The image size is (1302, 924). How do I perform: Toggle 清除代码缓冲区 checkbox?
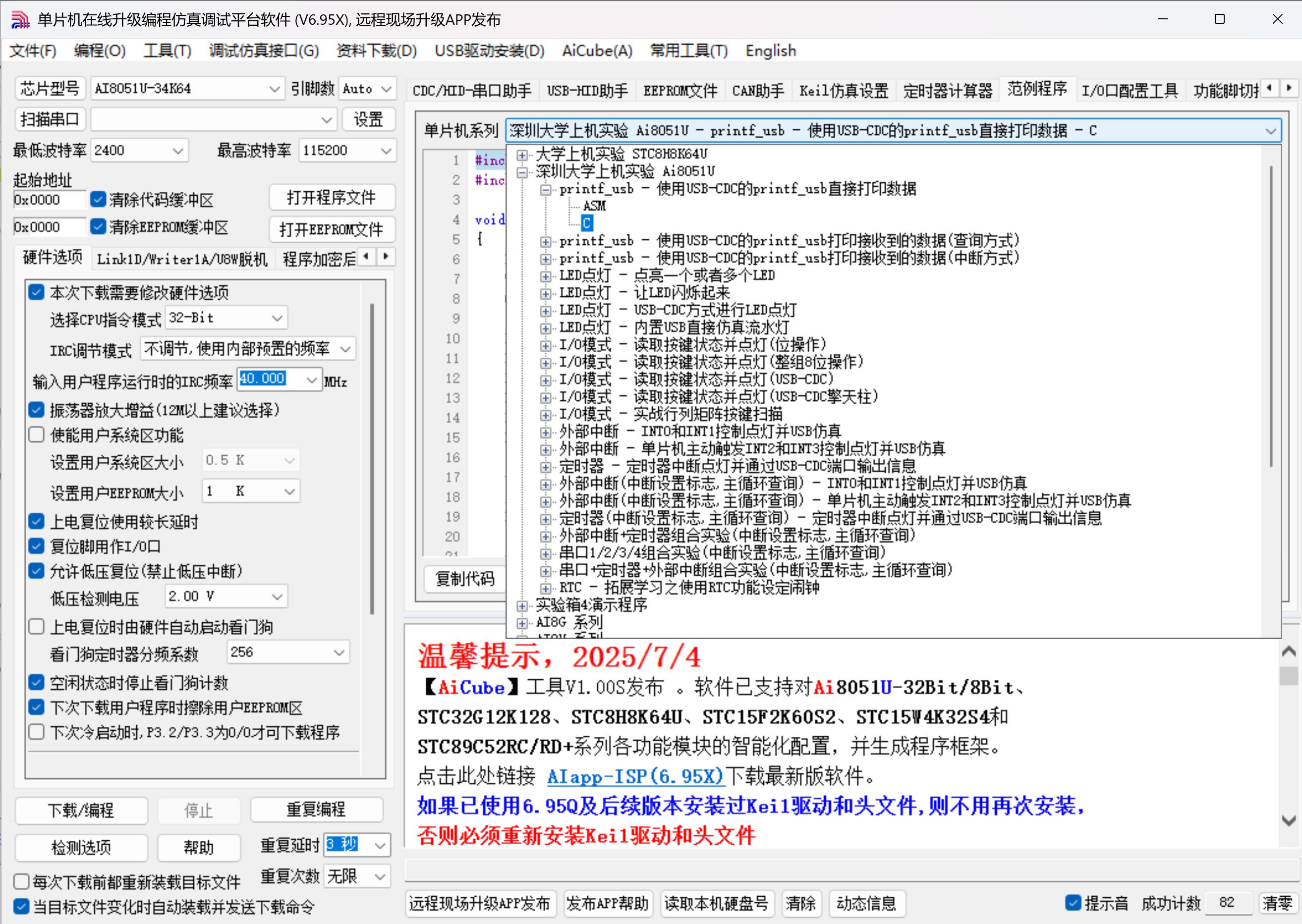[98, 199]
